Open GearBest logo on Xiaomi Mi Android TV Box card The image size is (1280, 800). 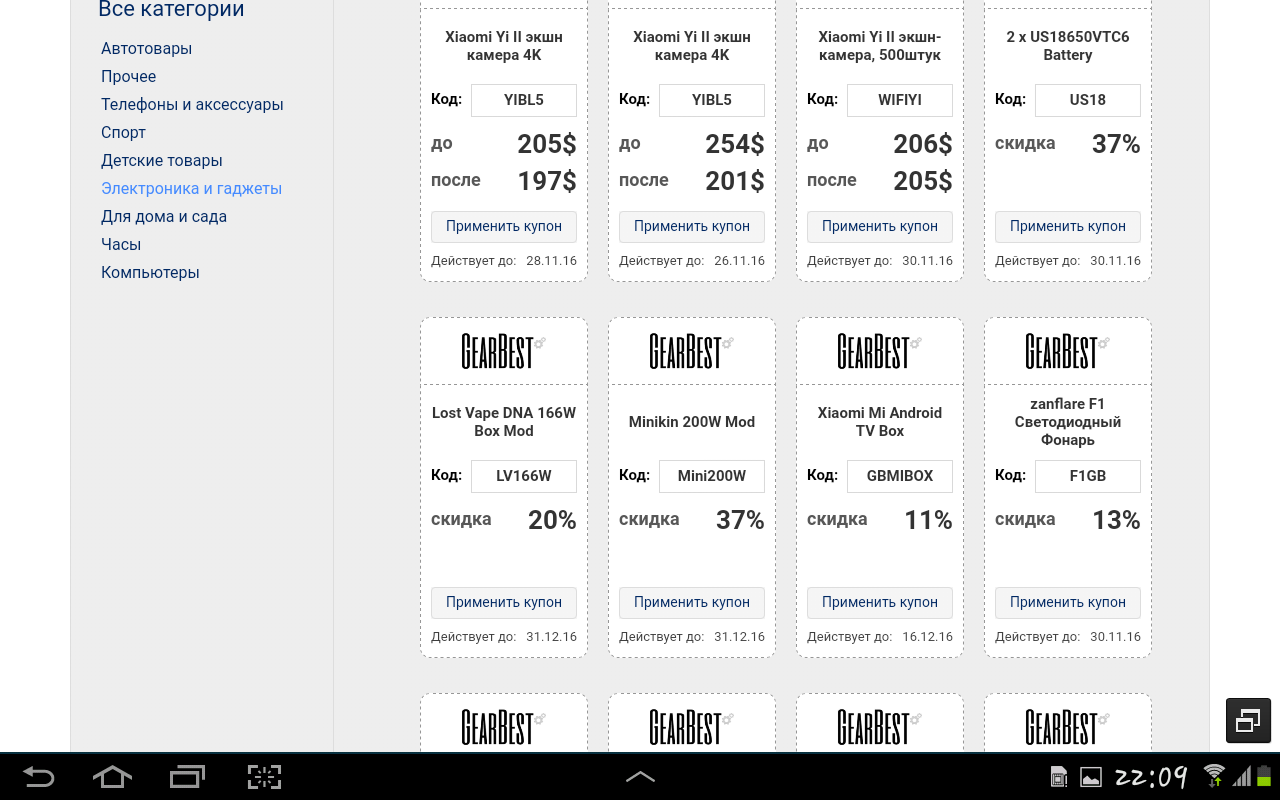(x=880, y=351)
